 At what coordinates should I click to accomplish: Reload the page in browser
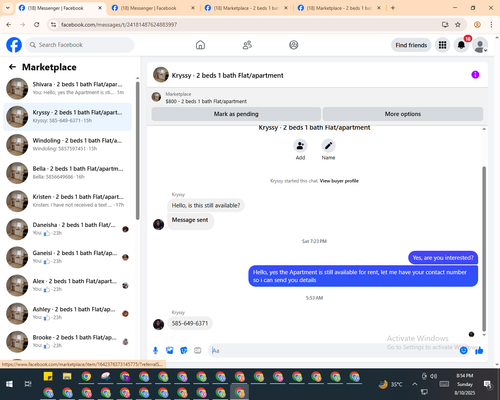(x=37, y=24)
